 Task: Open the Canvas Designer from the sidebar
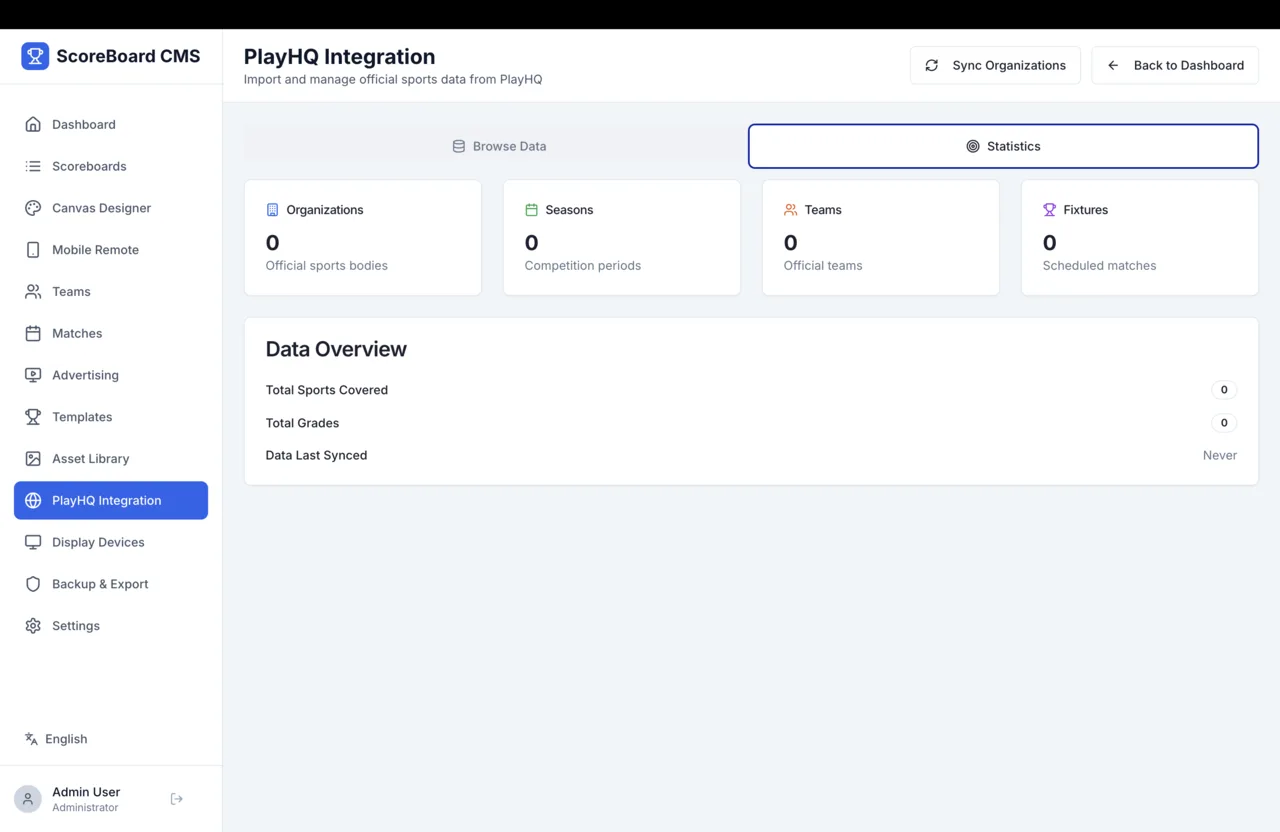pyautogui.click(x=31, y=208)
